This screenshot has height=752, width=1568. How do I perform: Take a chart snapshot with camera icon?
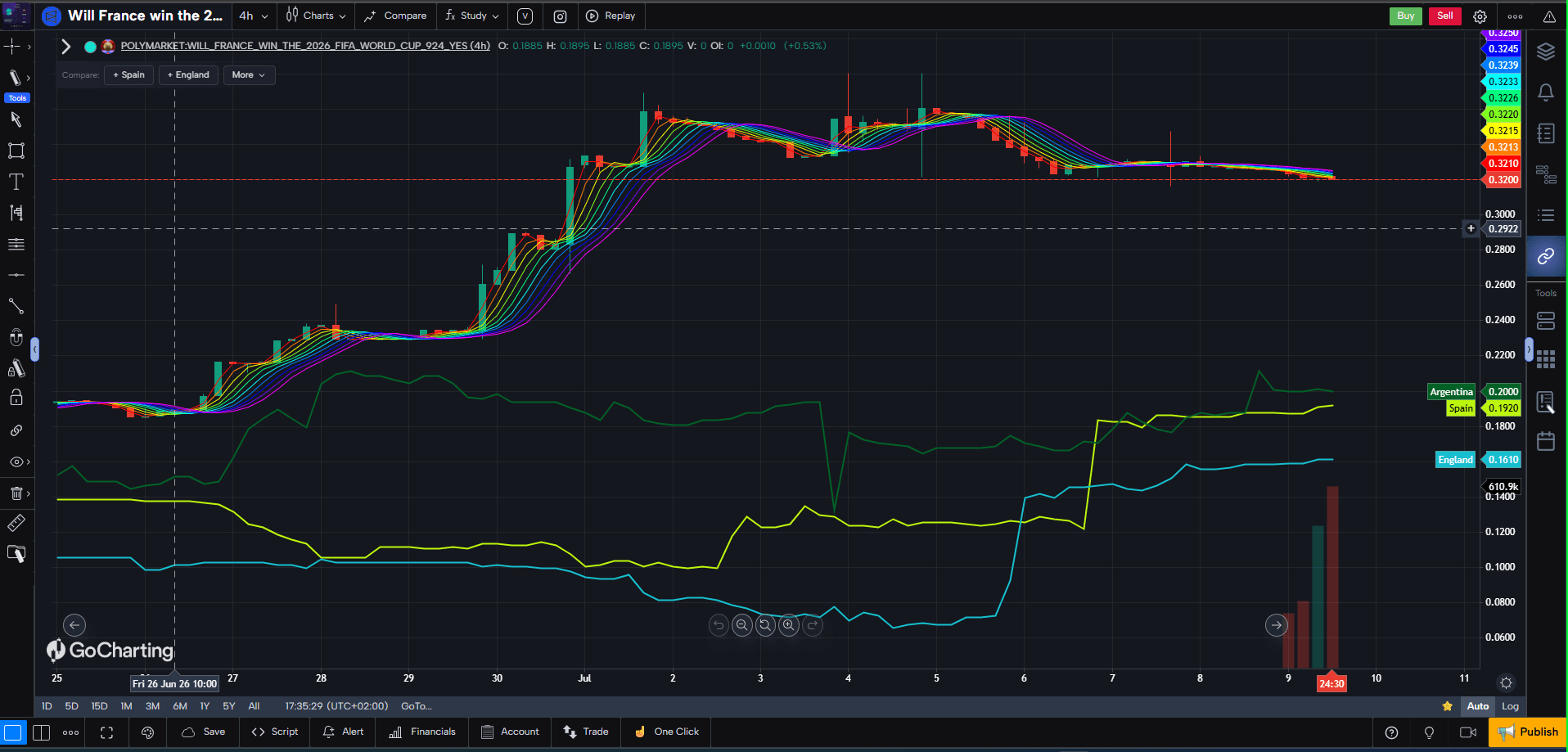click(x=560, y=16)
